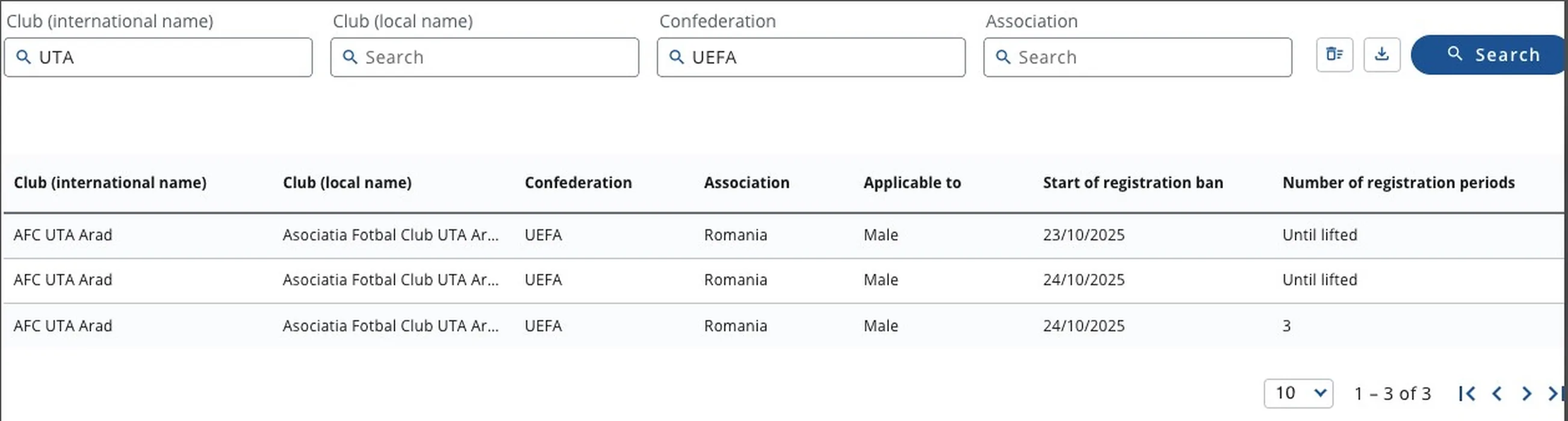Sort by Start of registration ban column
The image size is (1568, 421).
tap(1132, 182)
